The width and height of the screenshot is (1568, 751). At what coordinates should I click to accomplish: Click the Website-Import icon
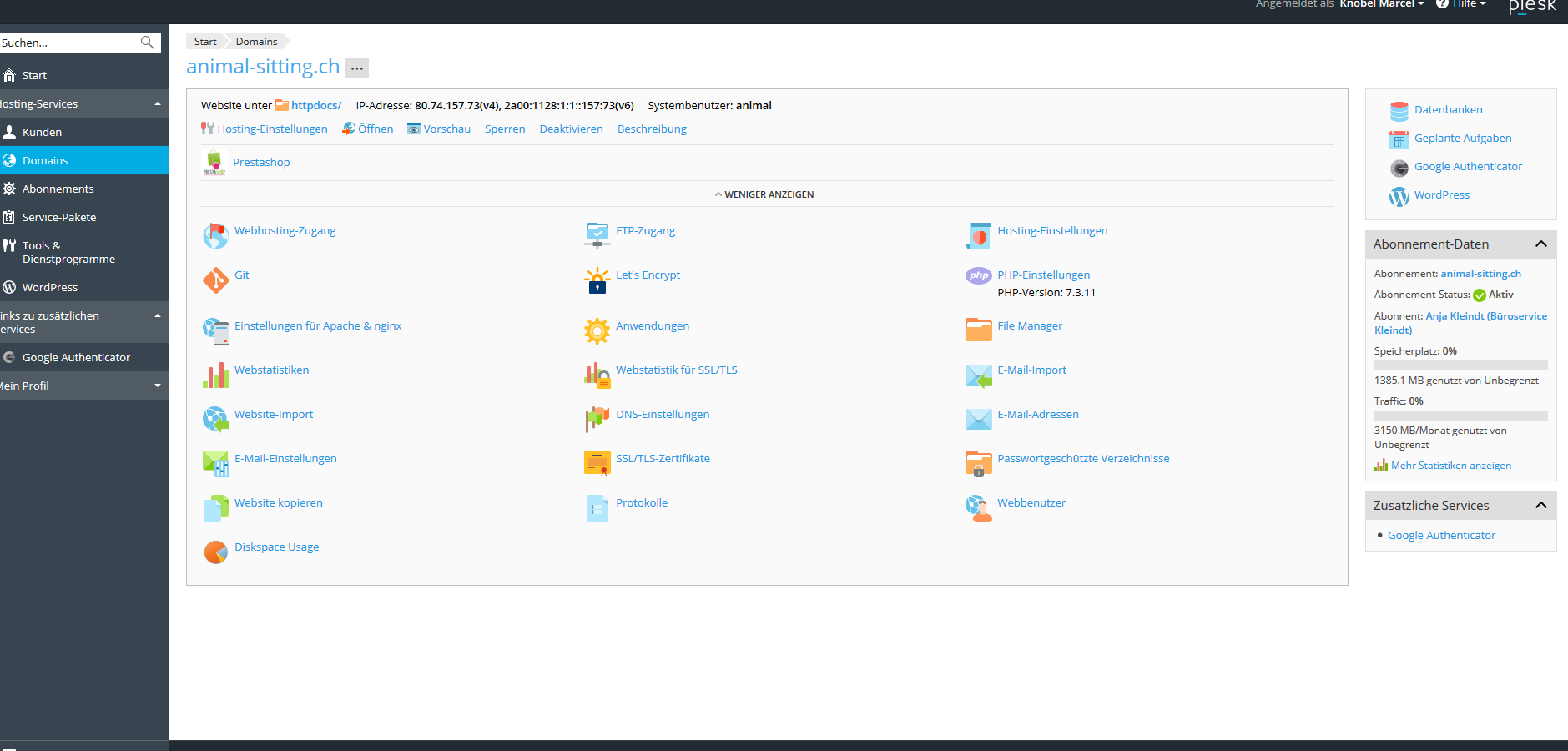click(215, 419)
